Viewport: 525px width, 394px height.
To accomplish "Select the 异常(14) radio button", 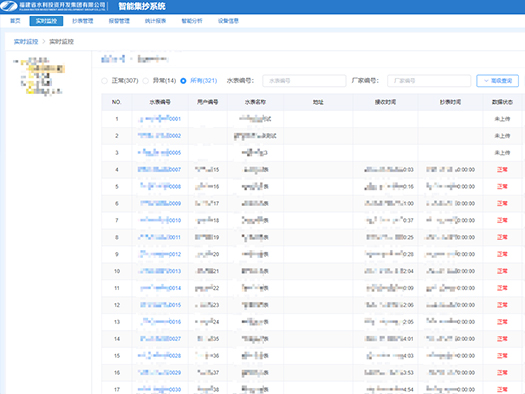I will click(146, 81).
